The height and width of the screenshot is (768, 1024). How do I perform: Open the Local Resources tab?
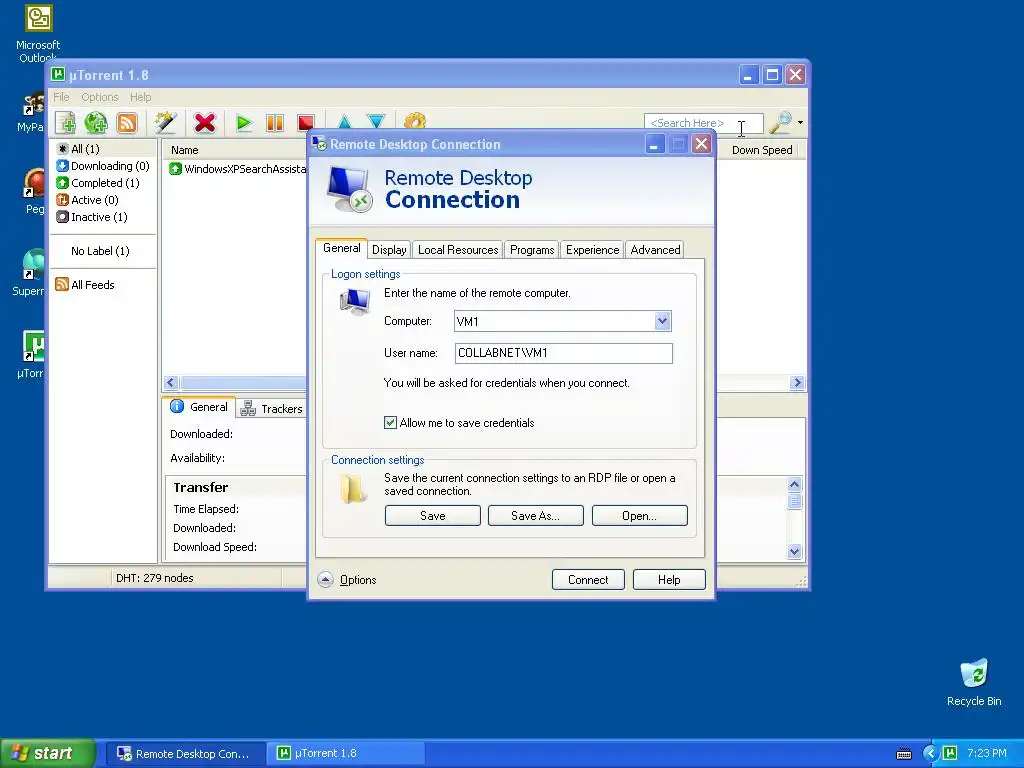pyautogui.click(x=458, y=249)
